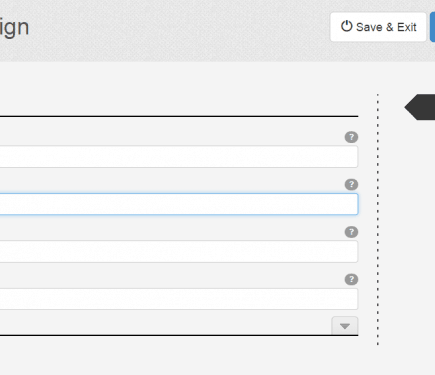
Task: Show help tooltip for the third field
Action: [x=351, y=232]
